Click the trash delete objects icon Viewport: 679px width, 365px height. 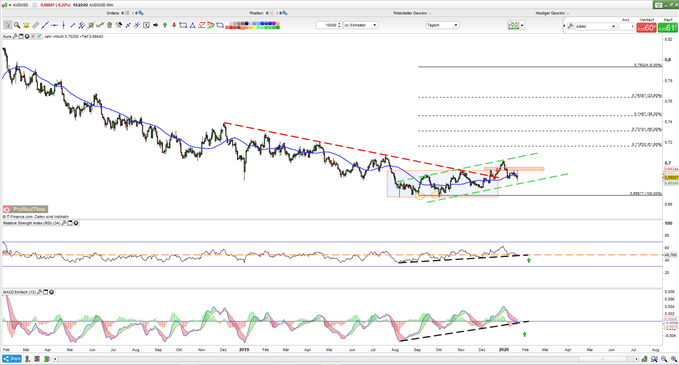click(109, 25)
